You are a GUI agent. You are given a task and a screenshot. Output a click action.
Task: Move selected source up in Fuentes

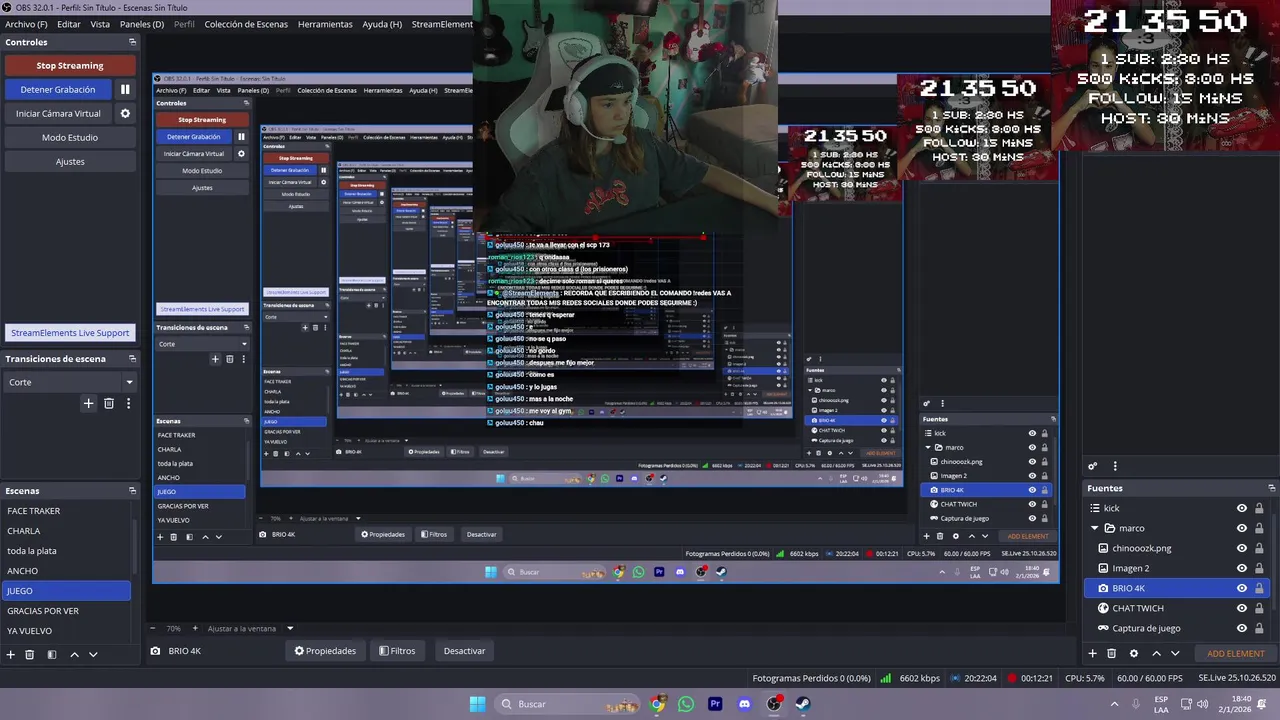[1156, 653]
